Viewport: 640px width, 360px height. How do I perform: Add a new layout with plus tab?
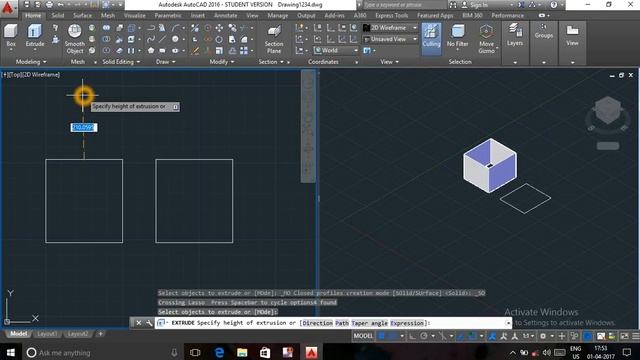pyautogui.click(x=100, y=334)
